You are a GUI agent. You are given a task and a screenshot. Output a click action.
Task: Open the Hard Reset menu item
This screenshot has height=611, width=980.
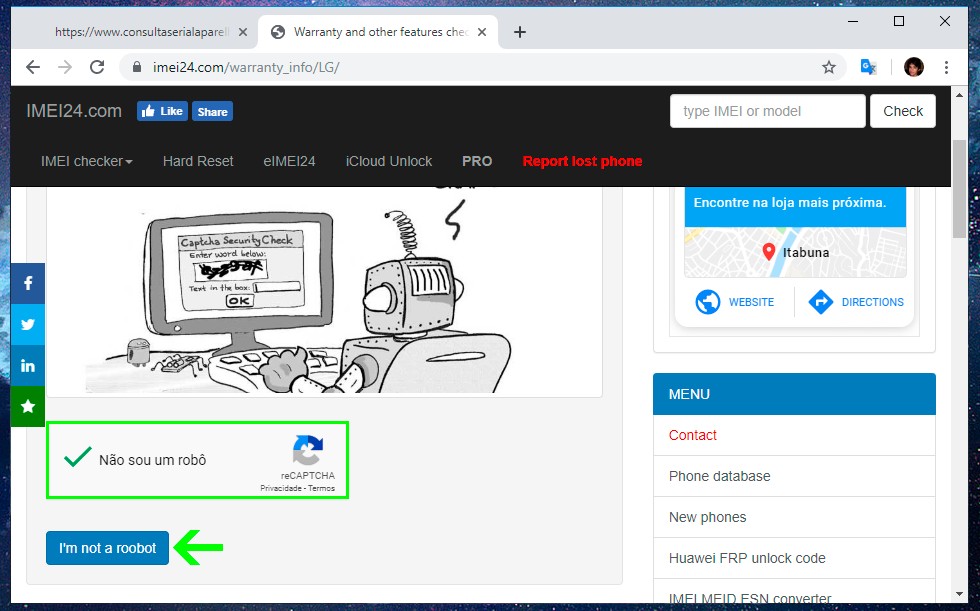198,161
